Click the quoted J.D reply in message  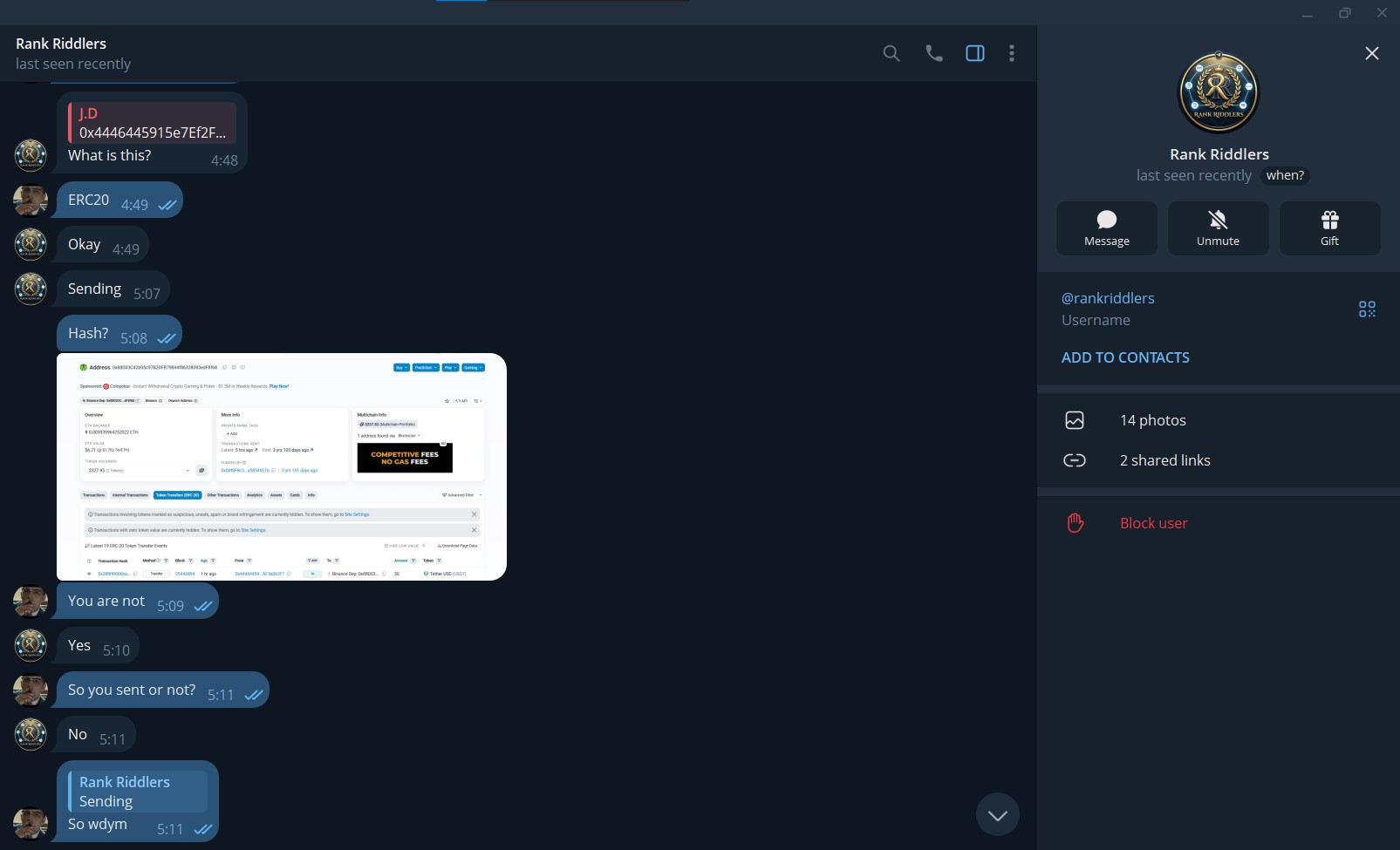click(x=153, y=123)
